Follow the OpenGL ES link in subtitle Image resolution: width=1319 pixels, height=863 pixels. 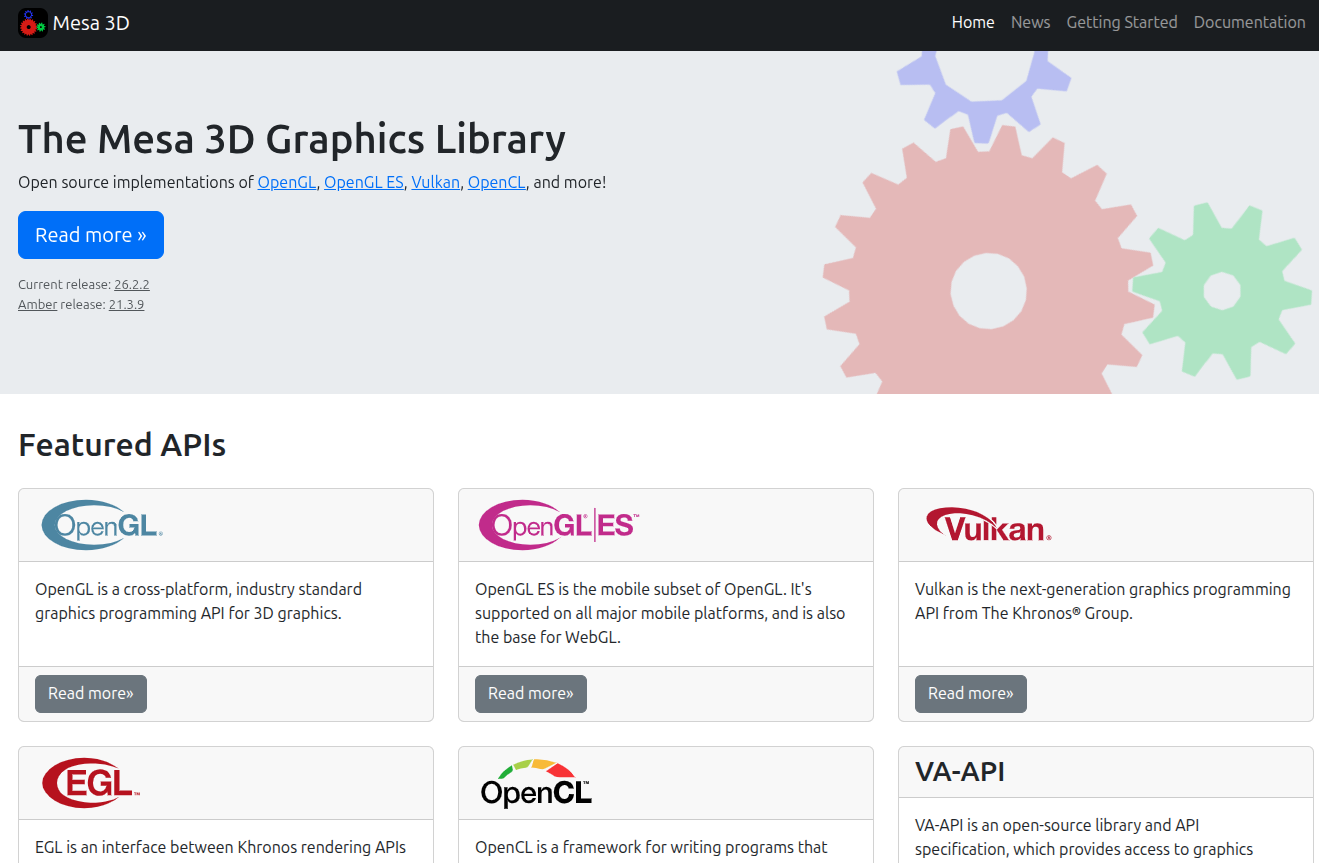tap(364, 182)
